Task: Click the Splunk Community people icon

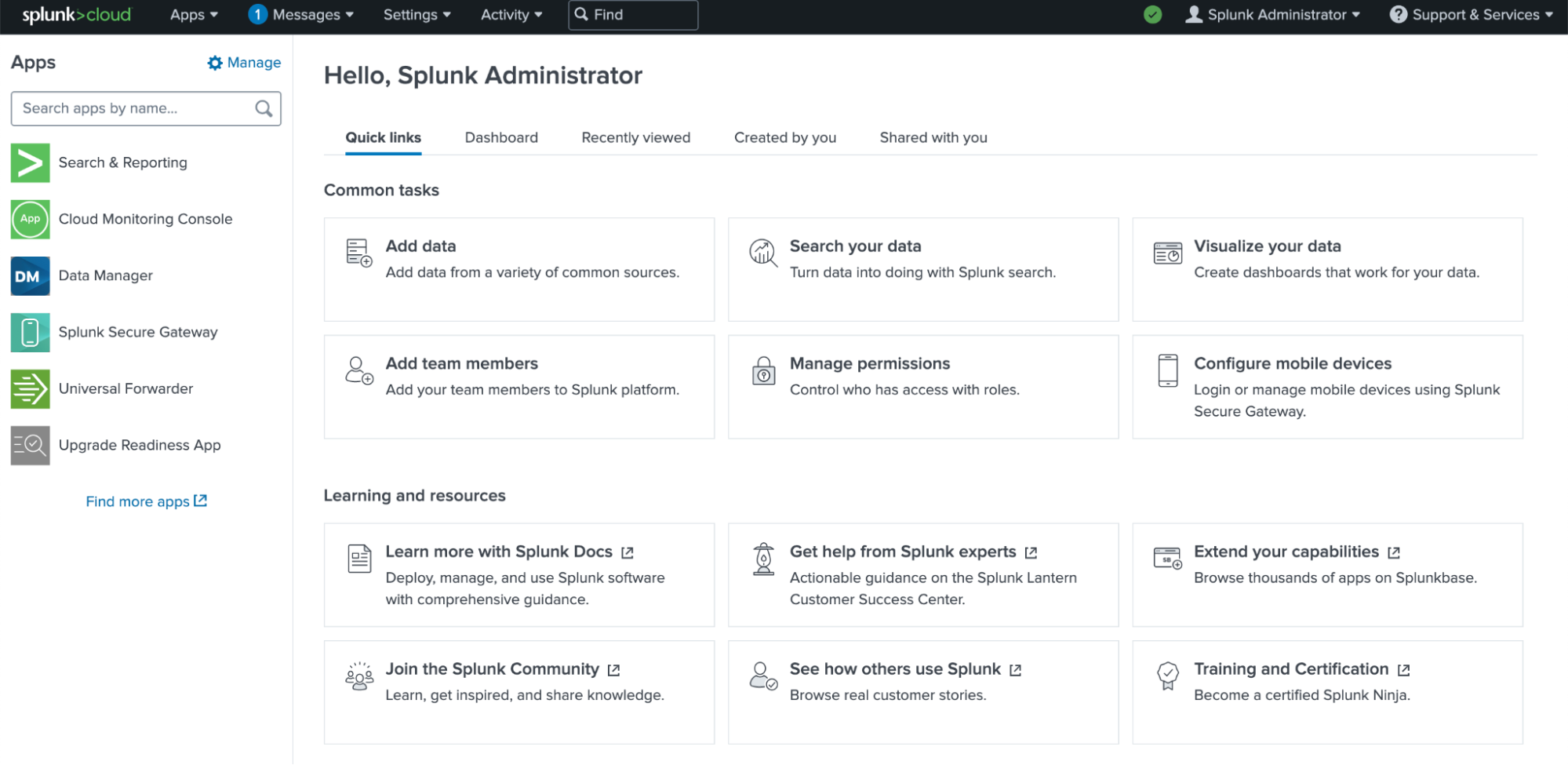Action: click(359, 676)
